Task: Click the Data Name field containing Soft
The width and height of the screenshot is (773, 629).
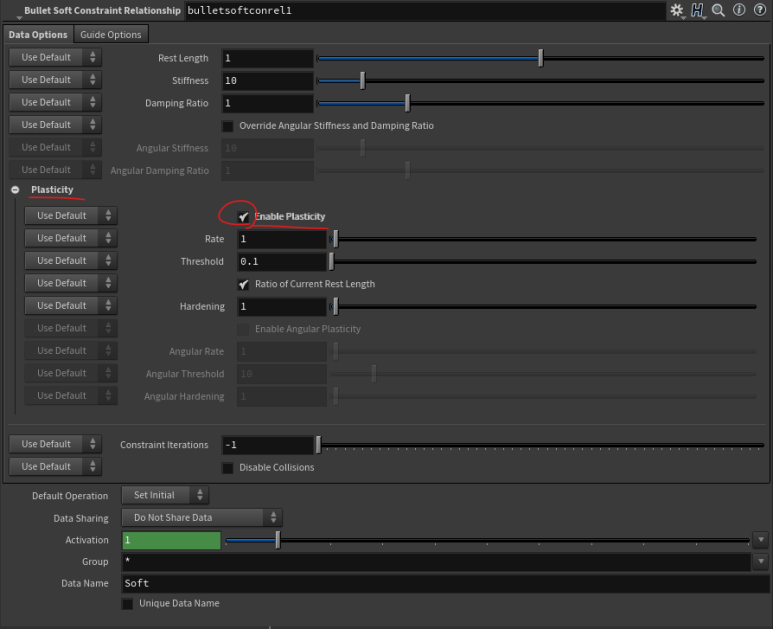Action: [446, 584]
